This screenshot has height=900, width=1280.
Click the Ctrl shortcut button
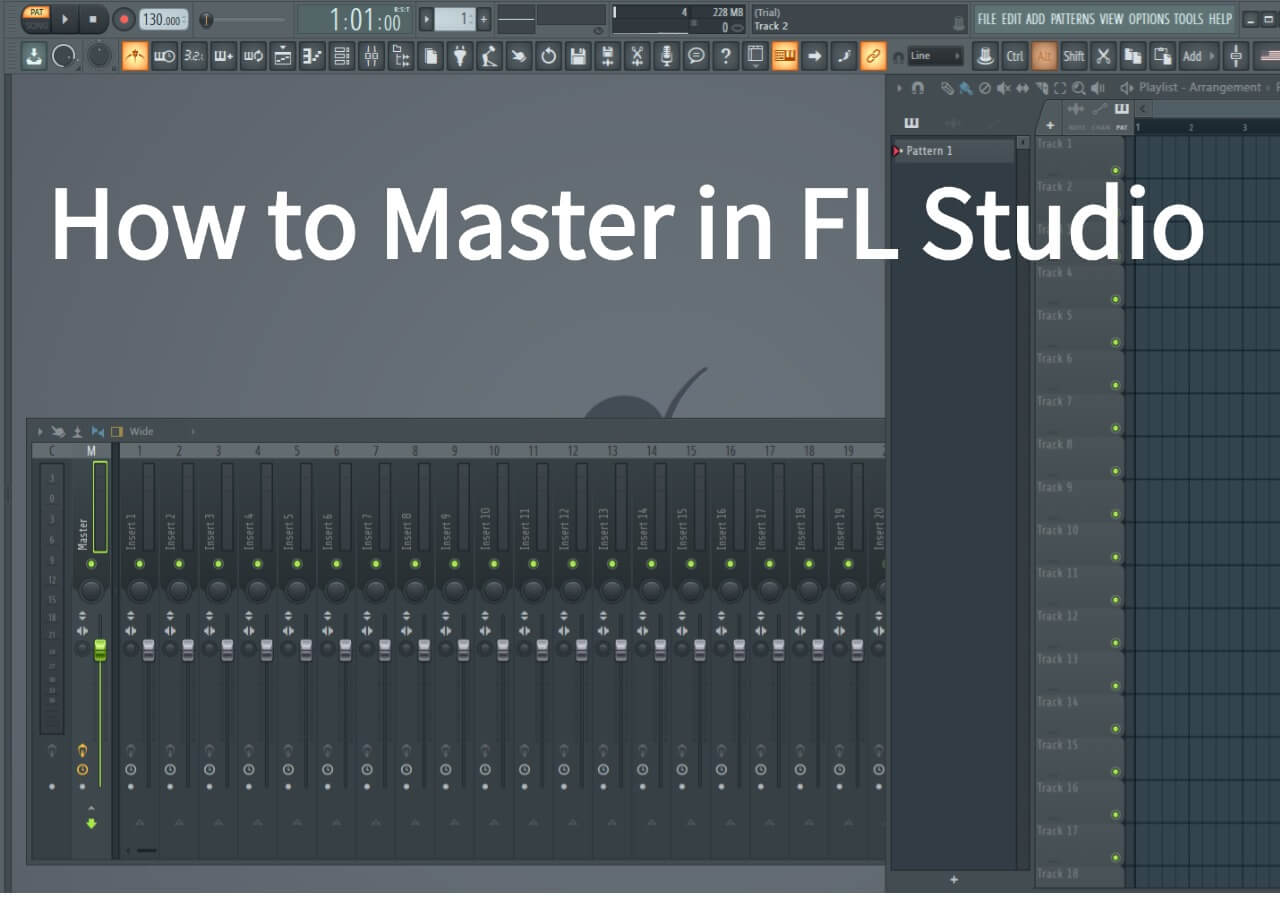click(x=1015, y=57)
